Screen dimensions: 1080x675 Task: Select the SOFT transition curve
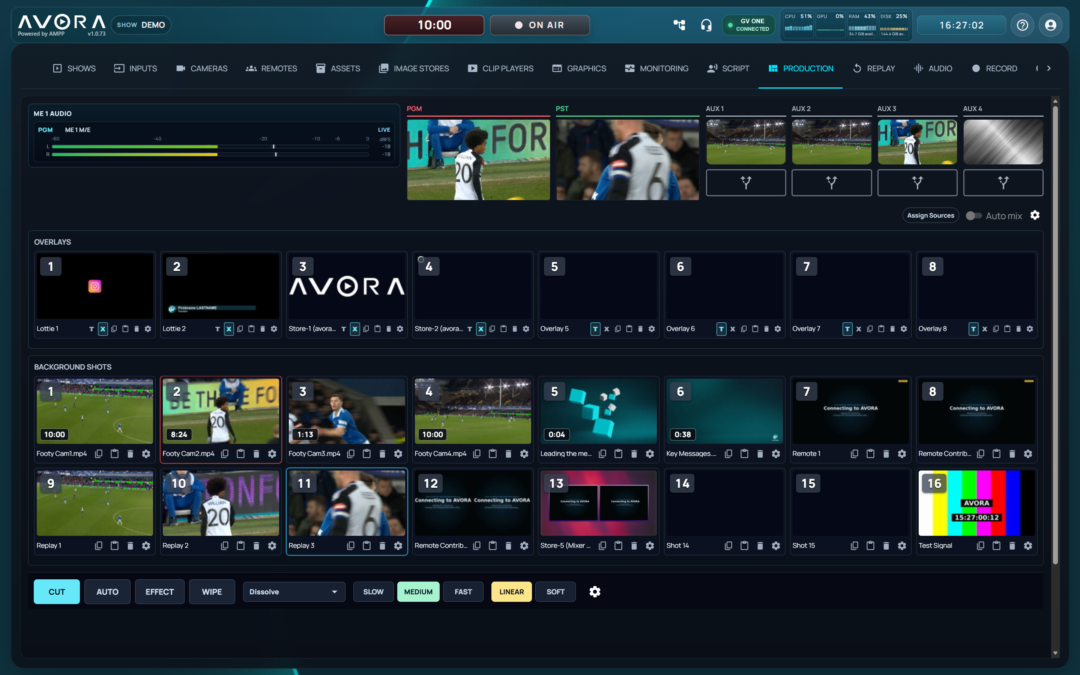pos(555,592)
